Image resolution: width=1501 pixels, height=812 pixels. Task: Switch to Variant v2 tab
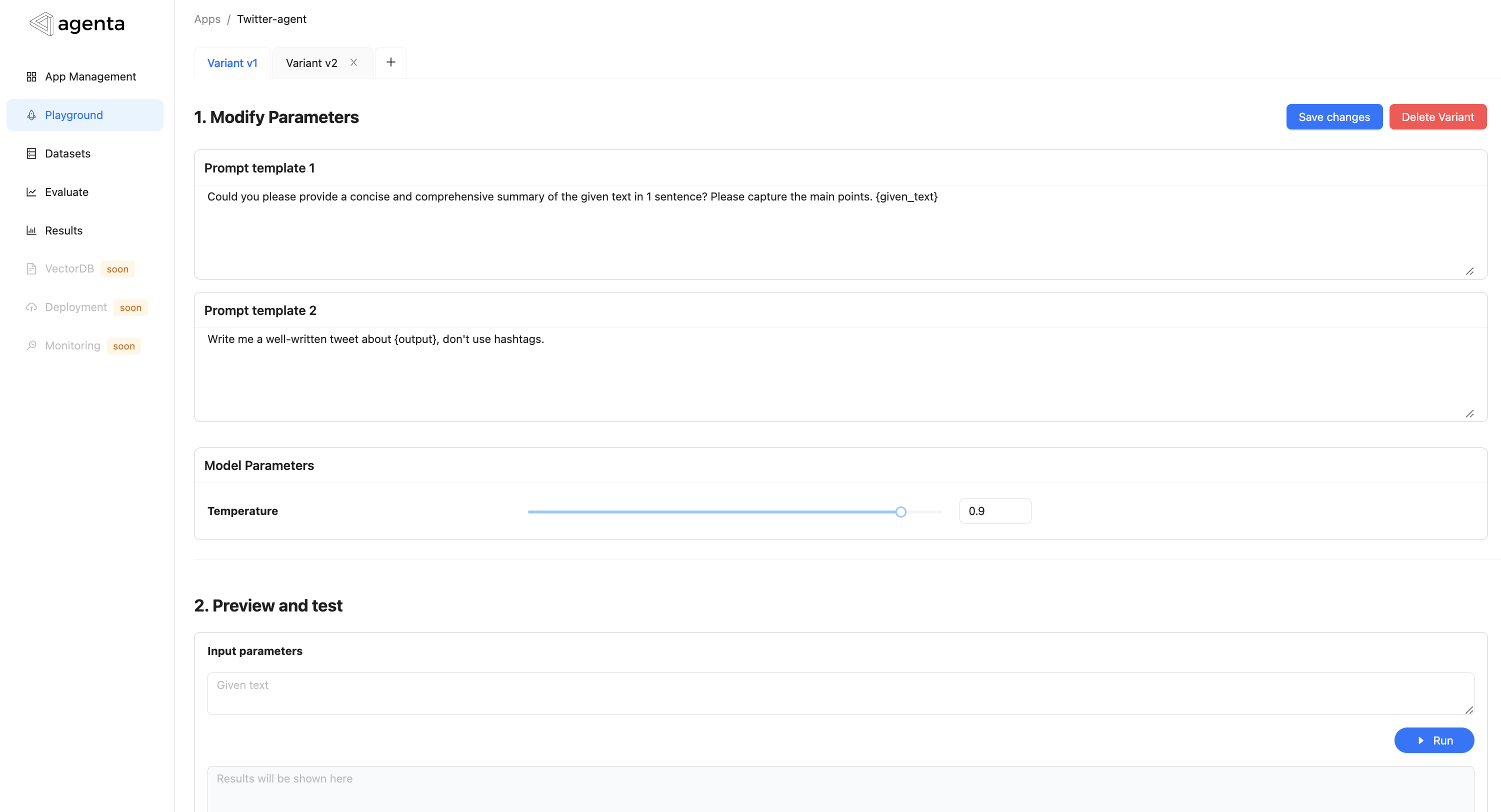311,63
